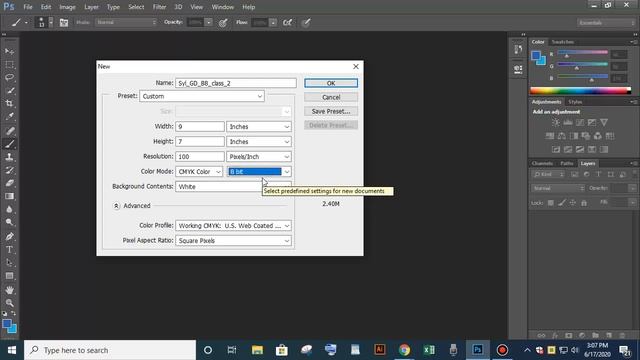
Task: Toggle pixel layer filter in Layers panel
Action: (575, 174)
